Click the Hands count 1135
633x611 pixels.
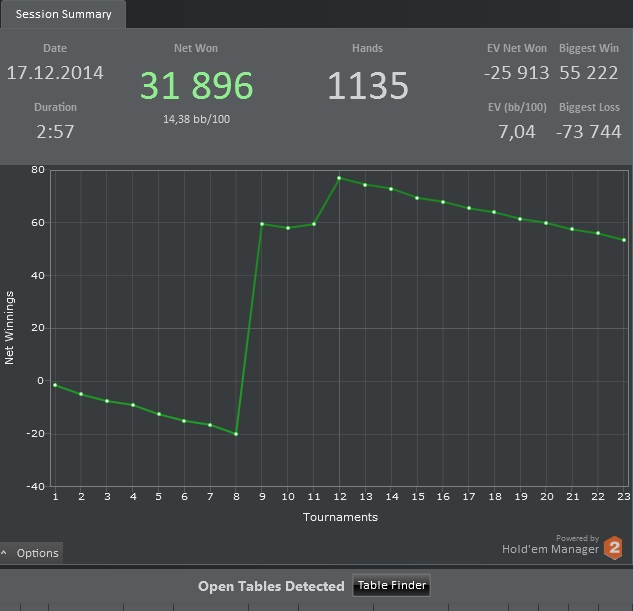point(367,86)
